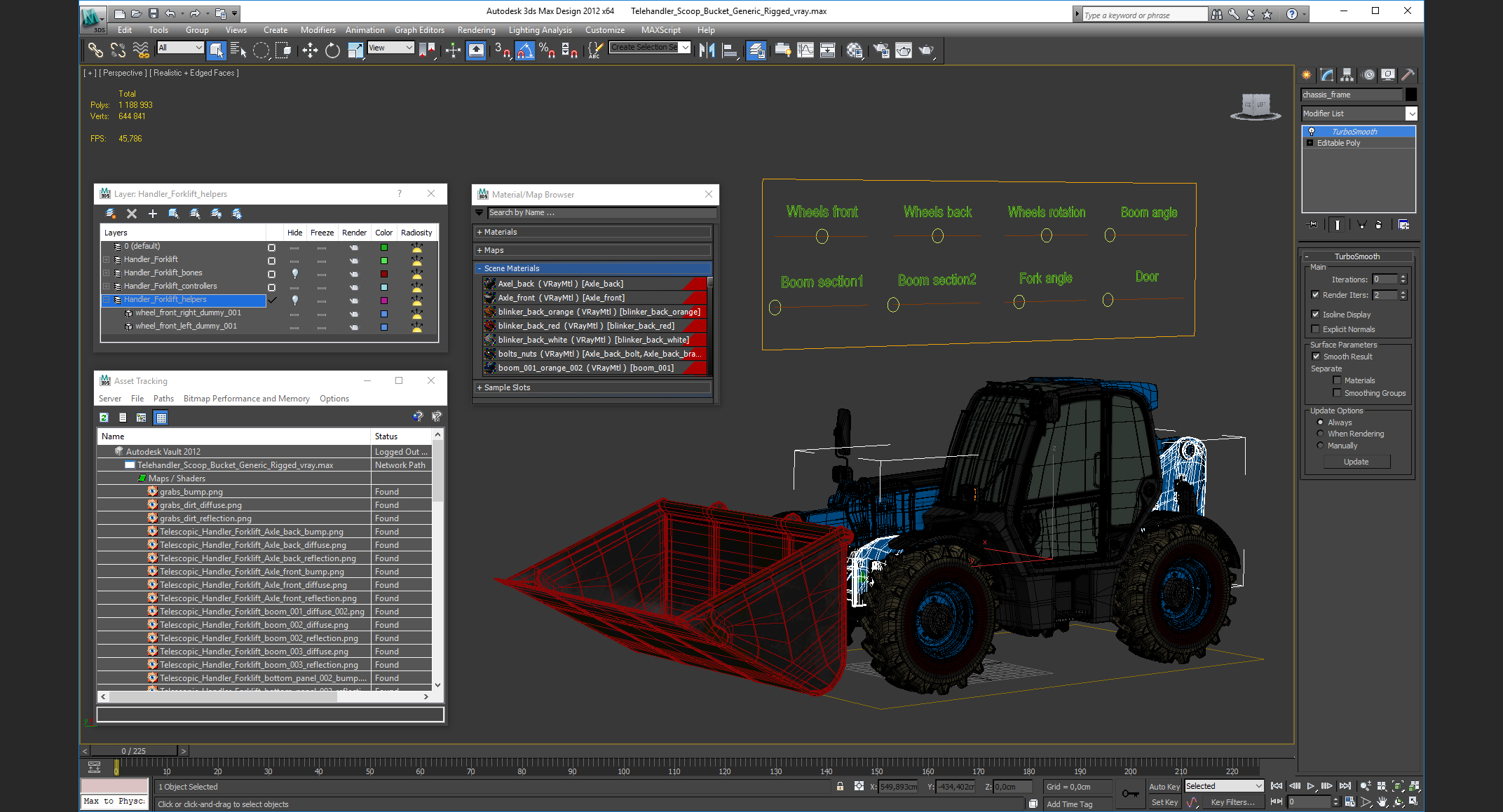1503x812 pixels.
Task: Click the Bind to Space Warp icon
Action: coord(141,50)
